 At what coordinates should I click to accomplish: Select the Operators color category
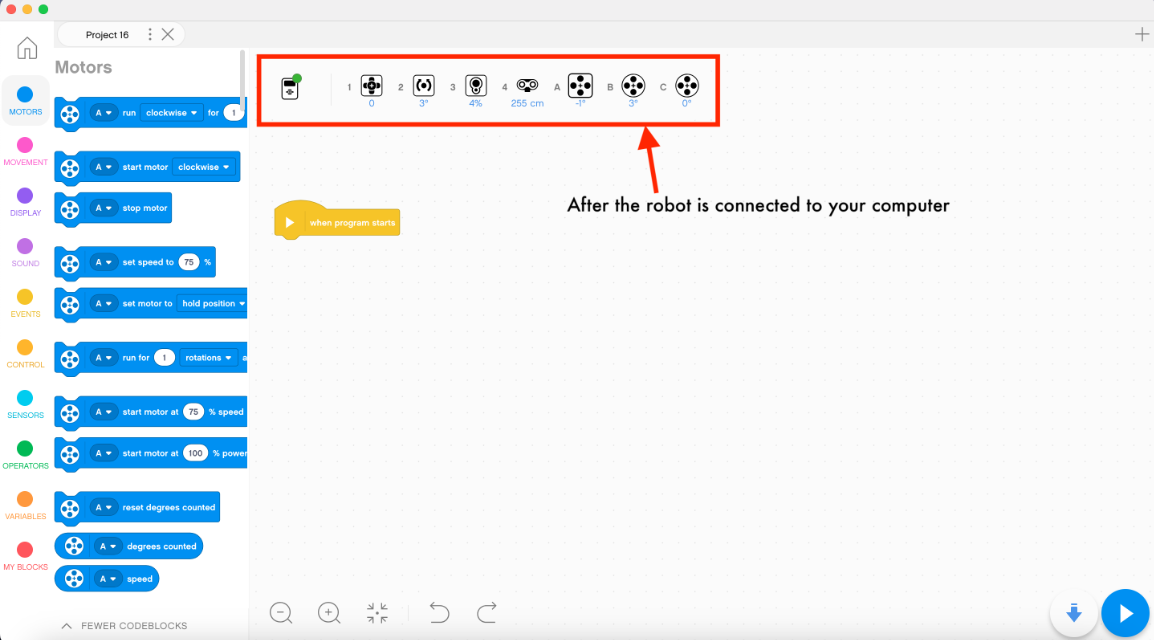pos(25,454)
